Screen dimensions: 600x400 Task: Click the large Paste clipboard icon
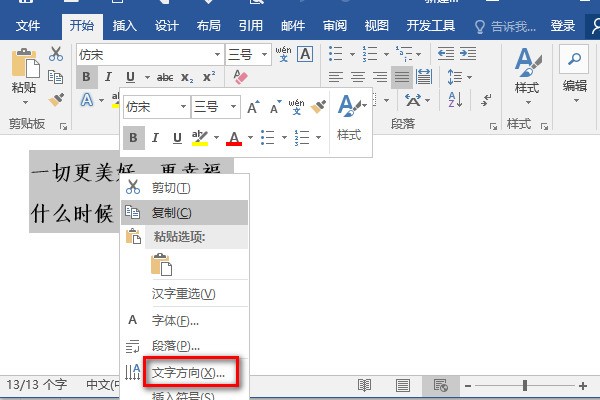click(x=25, y=63)
